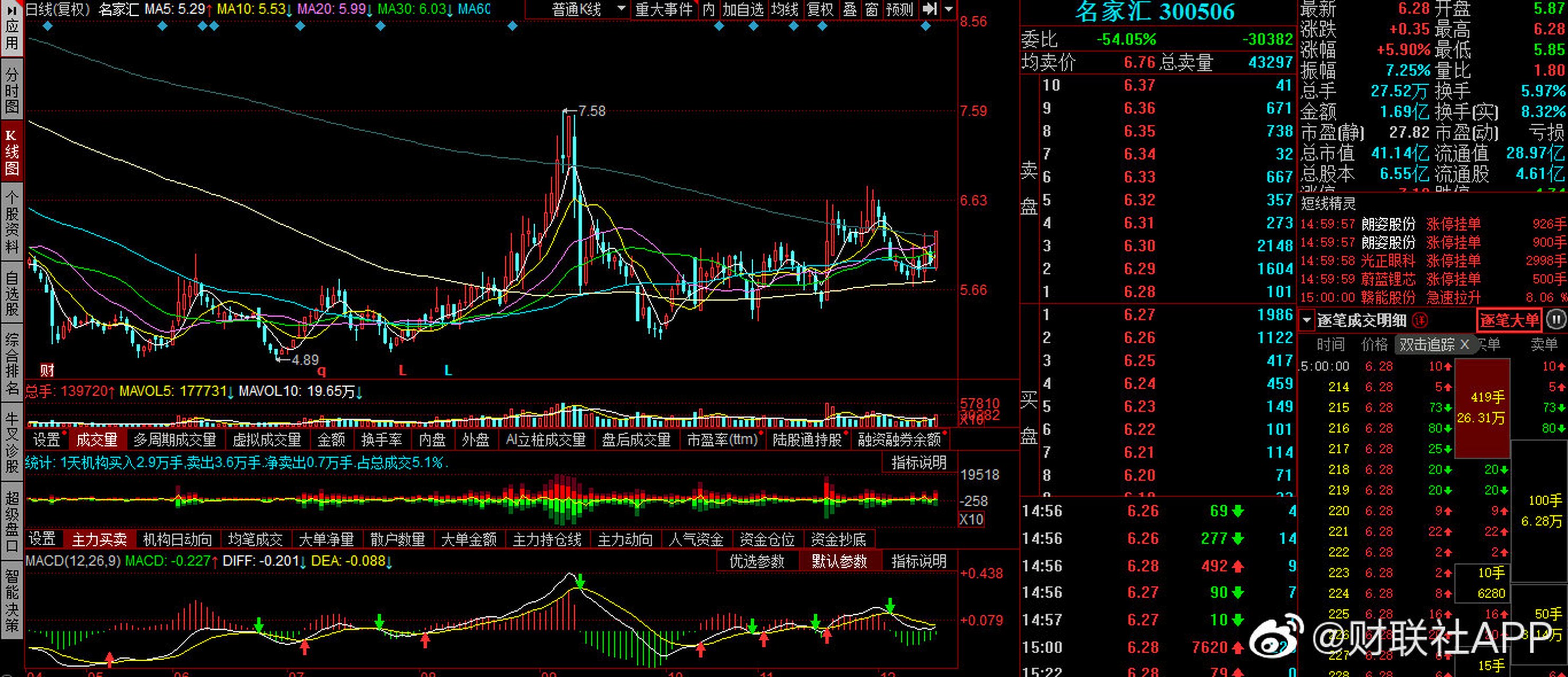Toggle 窗 multi-window option
Viewport: 1568px width, 677px height.
872,9
